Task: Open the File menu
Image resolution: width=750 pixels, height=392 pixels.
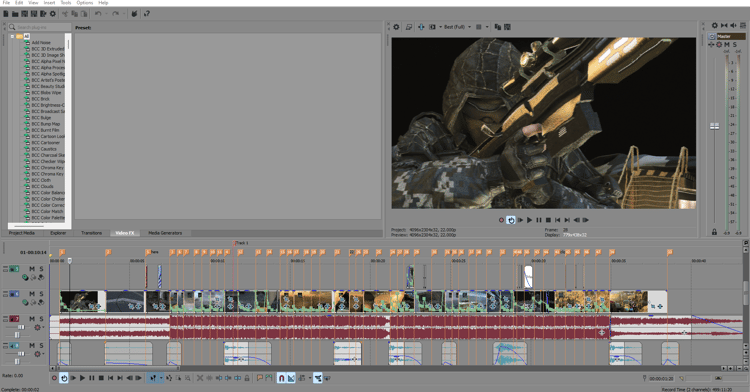Action: pos(6,2)
